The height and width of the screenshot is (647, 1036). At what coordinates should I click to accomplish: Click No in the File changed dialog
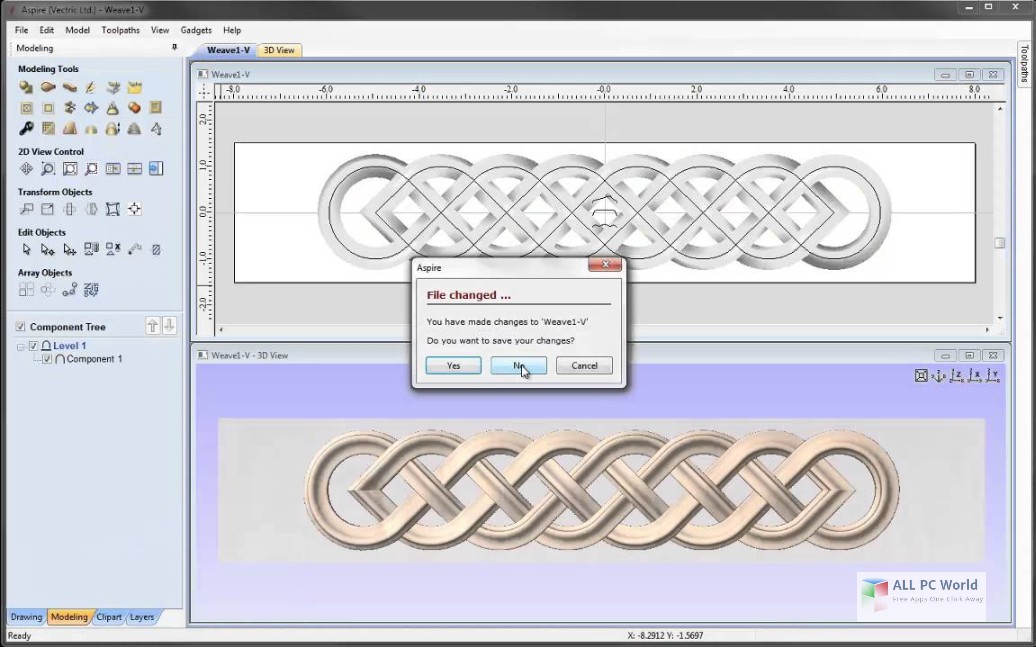pyautogui.click(x=519, y=365)
